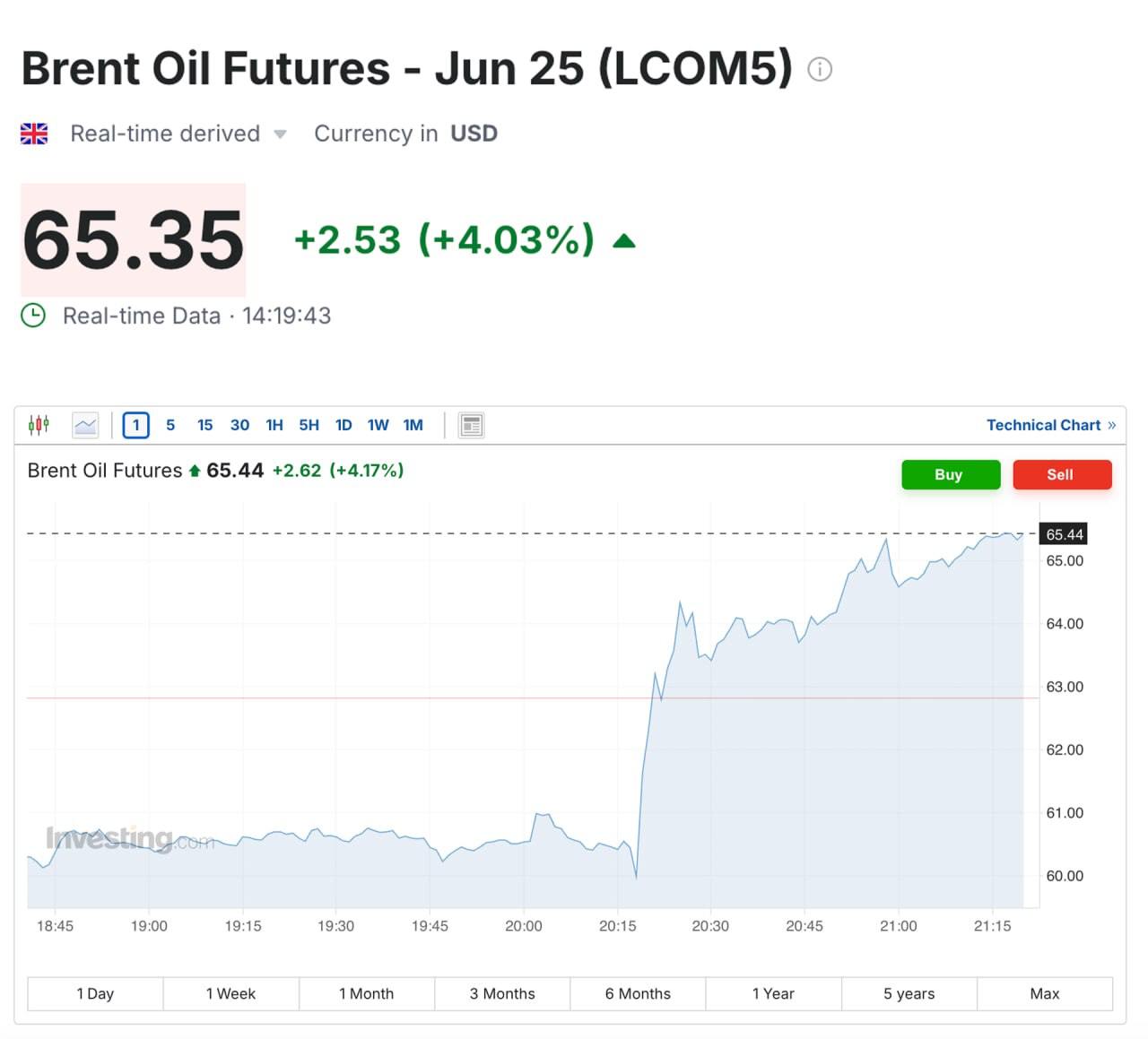Screen dimensions: 1148x1039
Task: Select the 15 minute interval
Action: (x=204, y=425)
